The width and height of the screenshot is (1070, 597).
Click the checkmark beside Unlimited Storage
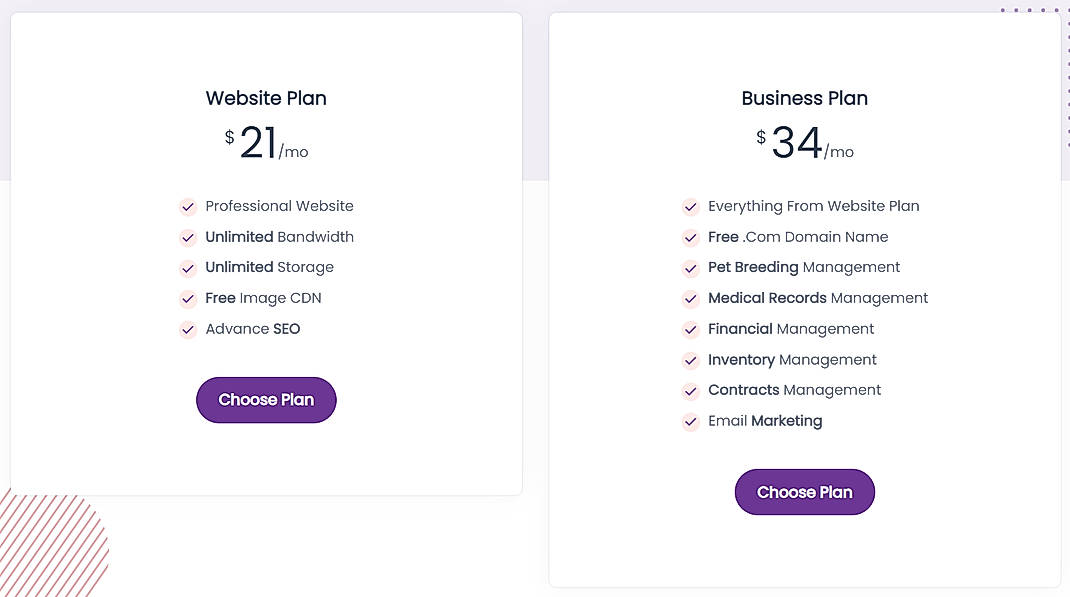coord(188,268)
